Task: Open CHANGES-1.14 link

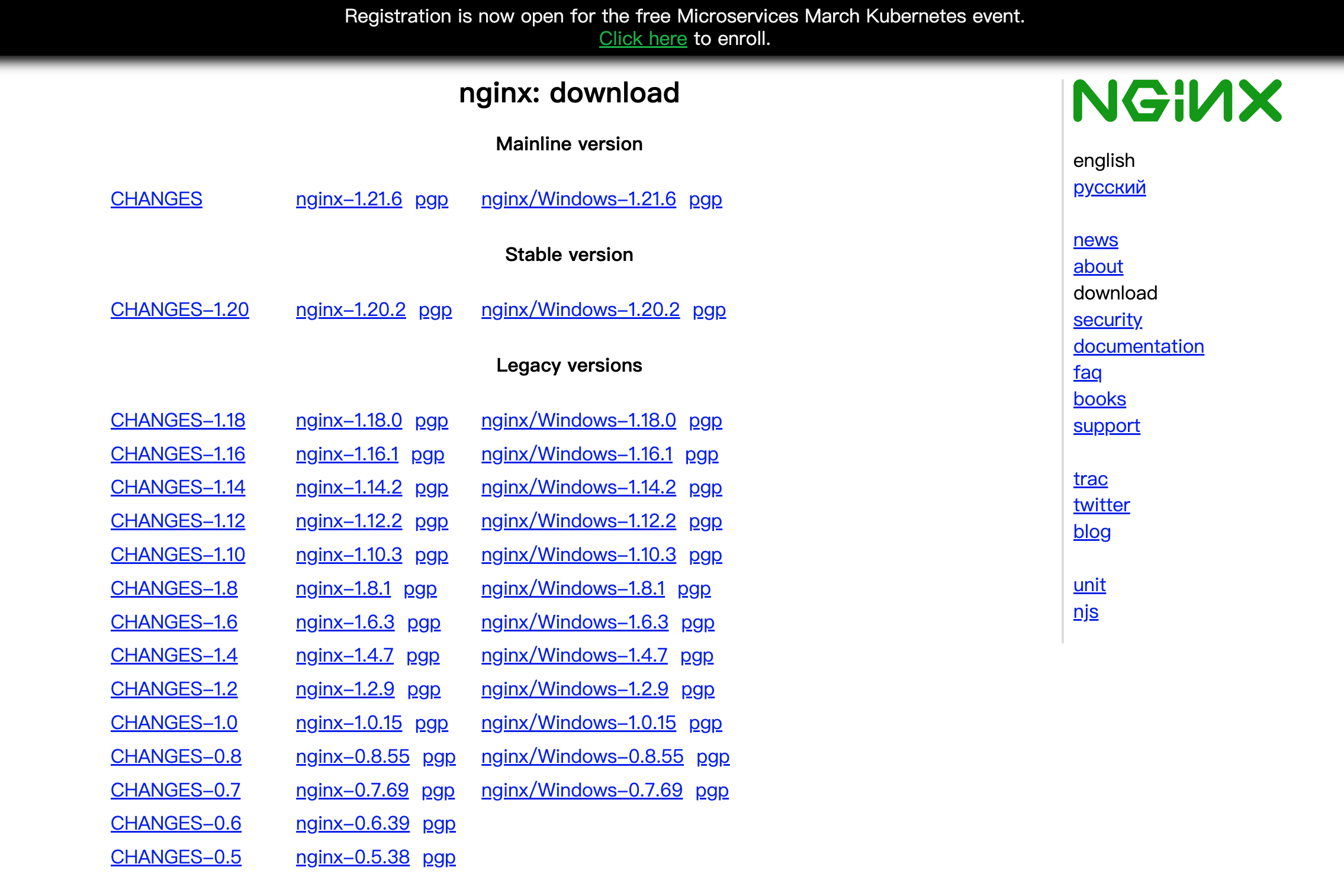Action: pyautogui.click(x=178, y=487)
